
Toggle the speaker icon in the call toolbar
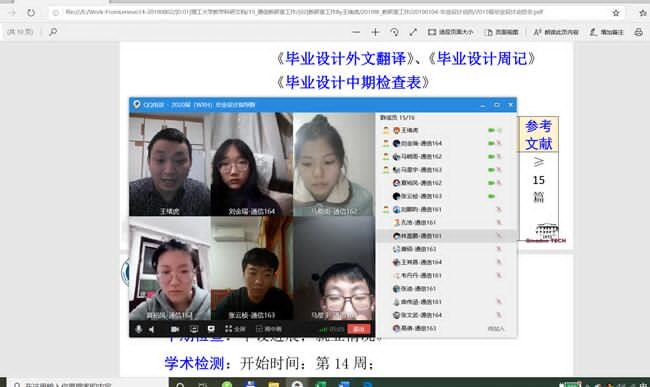point(152,329)
